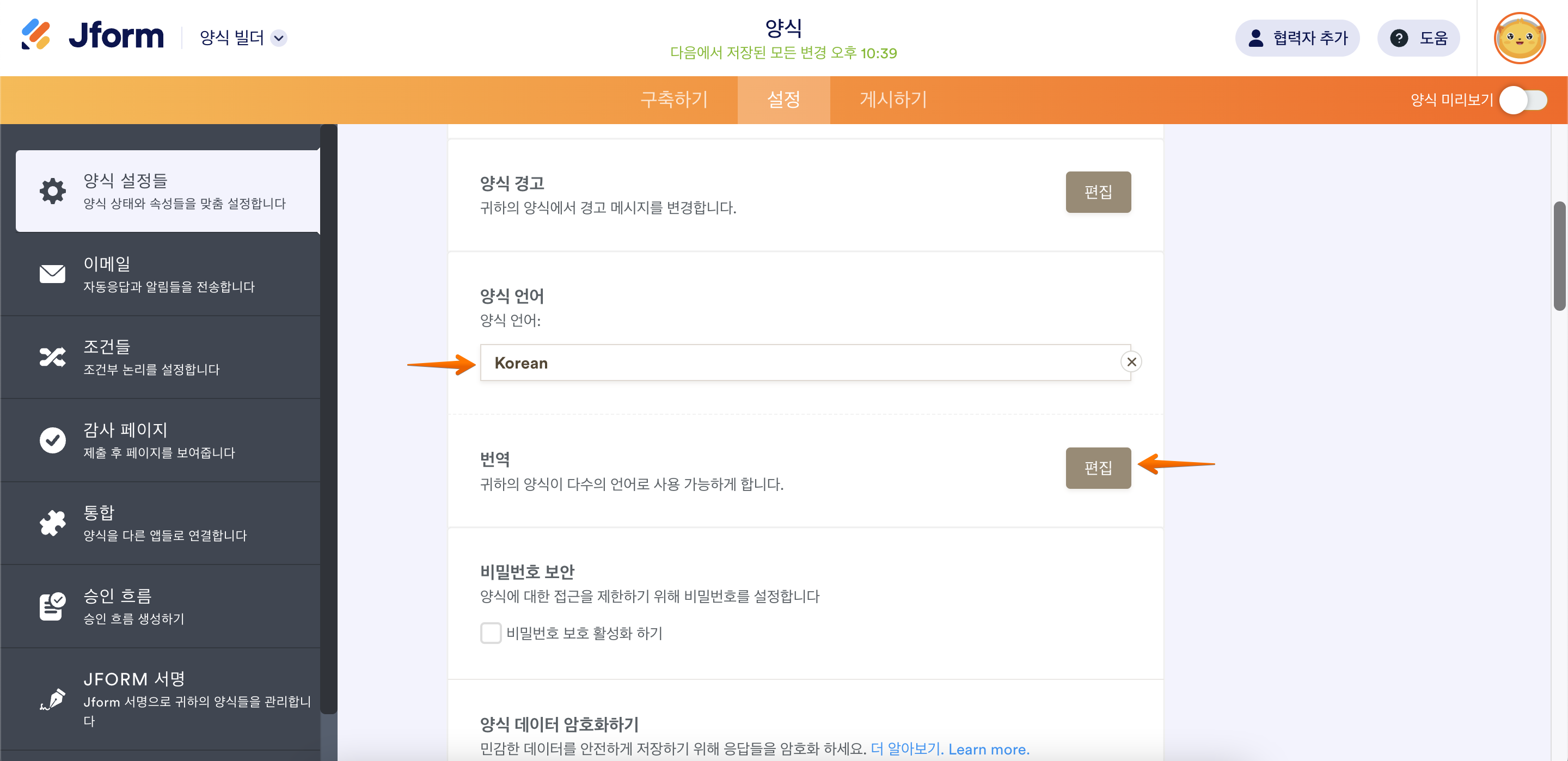This screenshot has height=761, width=1568.
Task: Click the Jform logo icon
Action: pos(35,35)
